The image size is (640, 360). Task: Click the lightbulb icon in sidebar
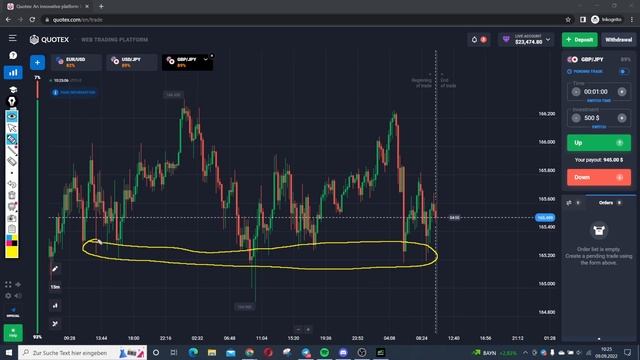click(x=12, y=101)
